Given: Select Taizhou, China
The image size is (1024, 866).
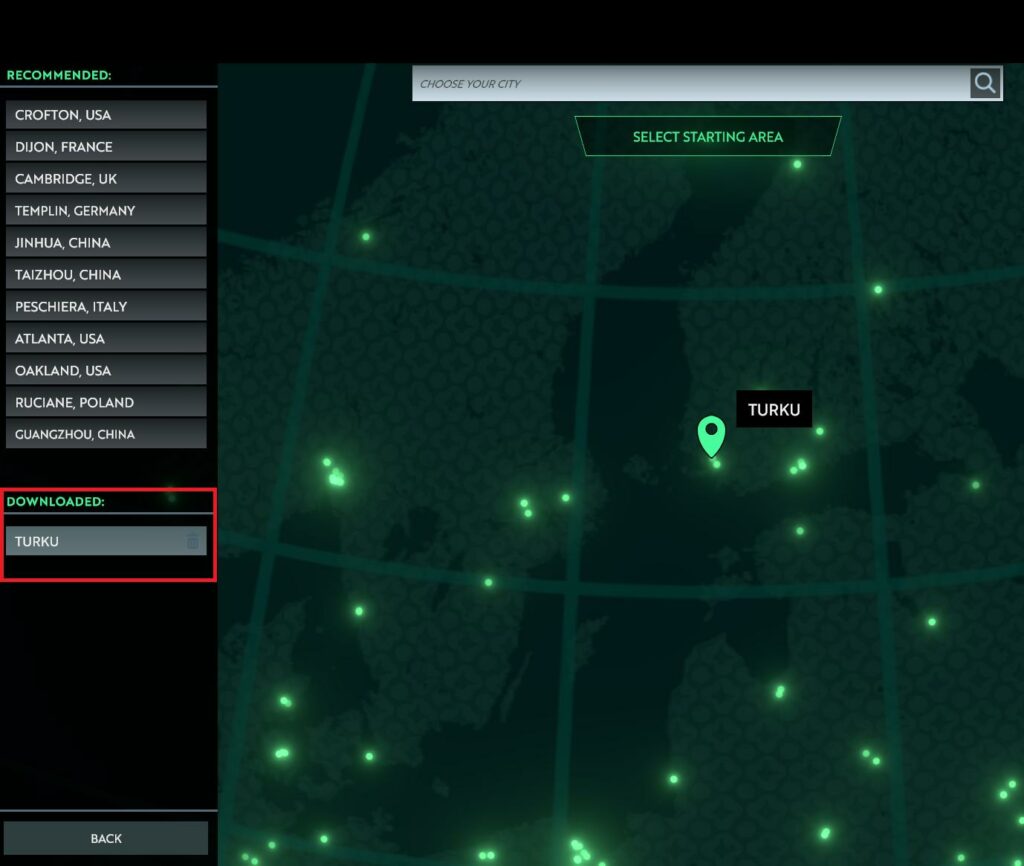Looking at the screenshot, I should click(106, 275).
